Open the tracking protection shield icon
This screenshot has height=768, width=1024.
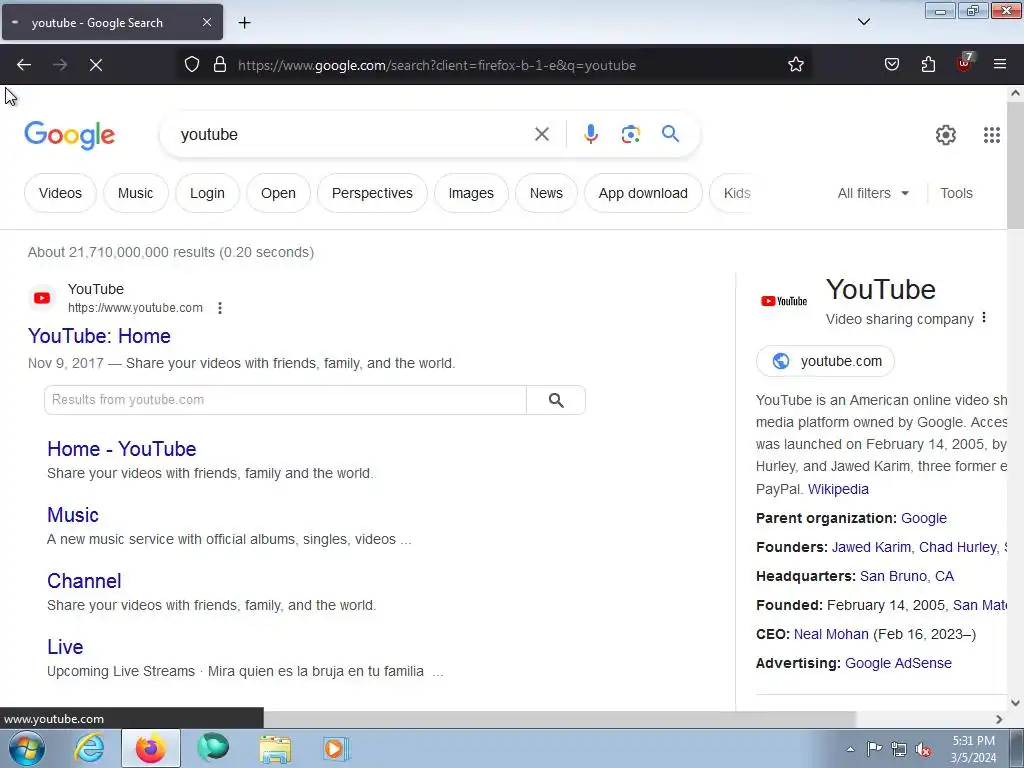[x=191, y=64]
